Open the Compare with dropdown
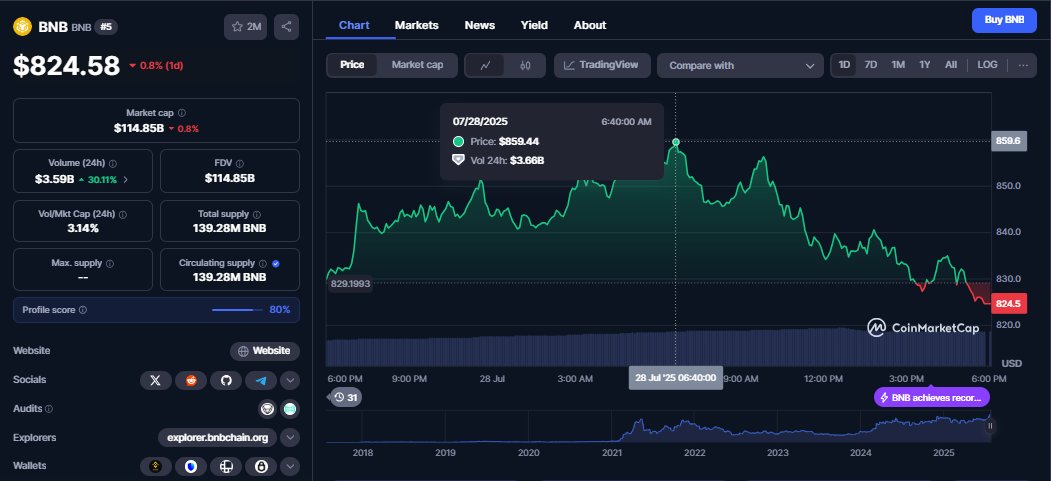1051x481 pixels. click(x=740, y=66)
